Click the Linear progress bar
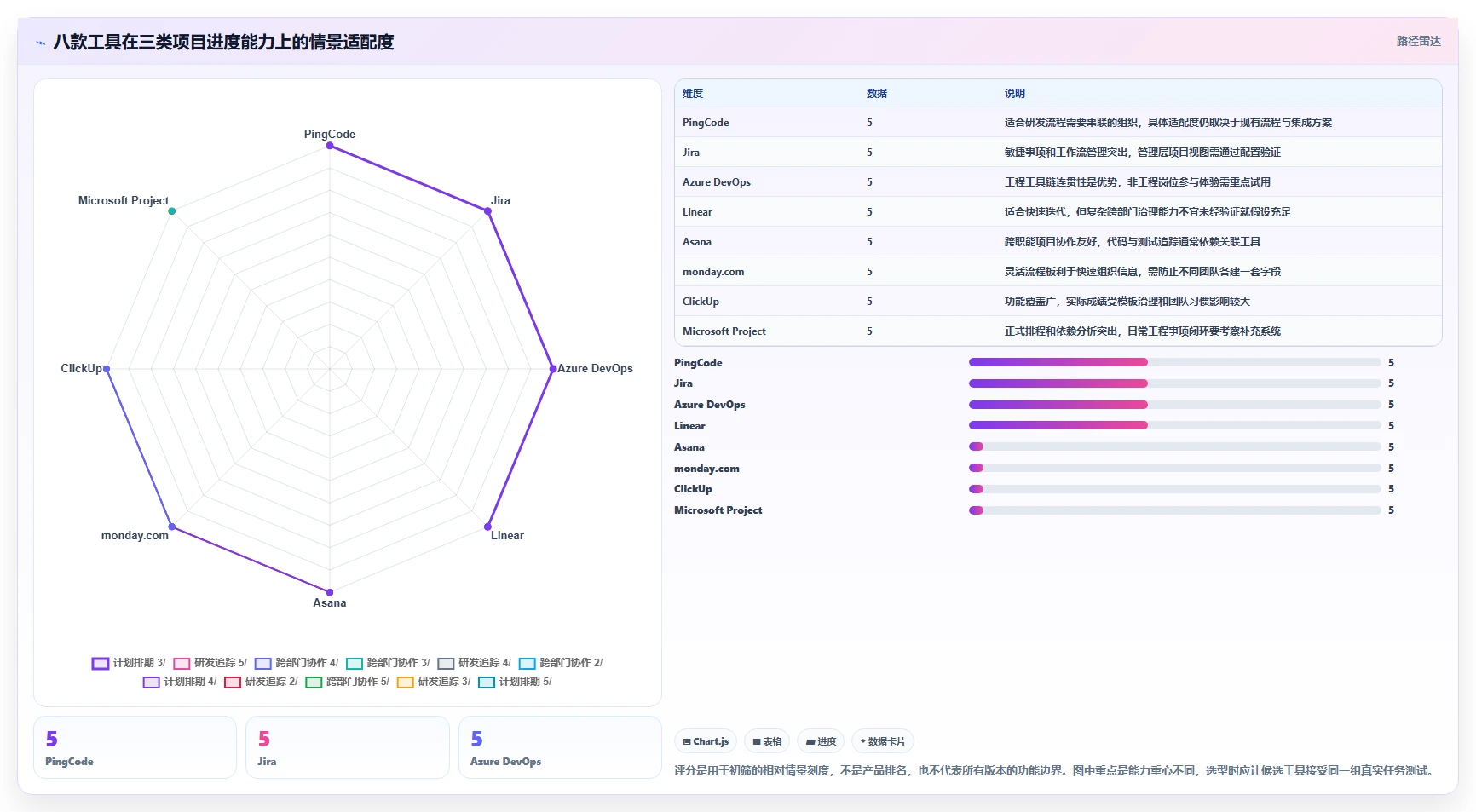The image size is (1476, 812). pos(1174,425)
